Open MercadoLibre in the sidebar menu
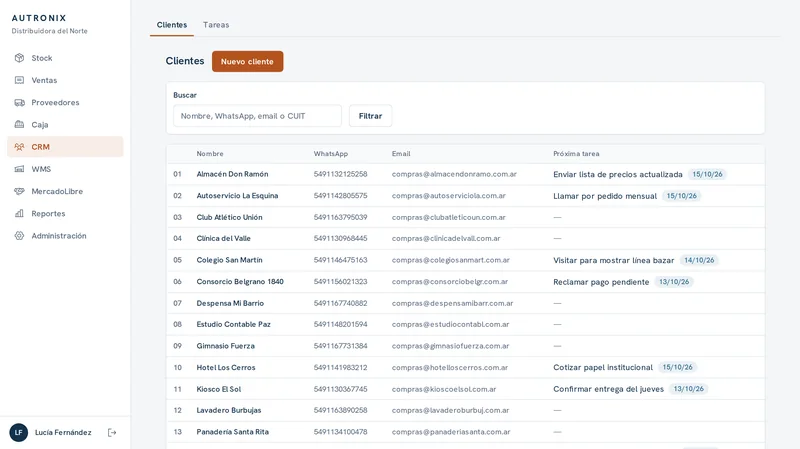800x449 pixels. [65, 191]
